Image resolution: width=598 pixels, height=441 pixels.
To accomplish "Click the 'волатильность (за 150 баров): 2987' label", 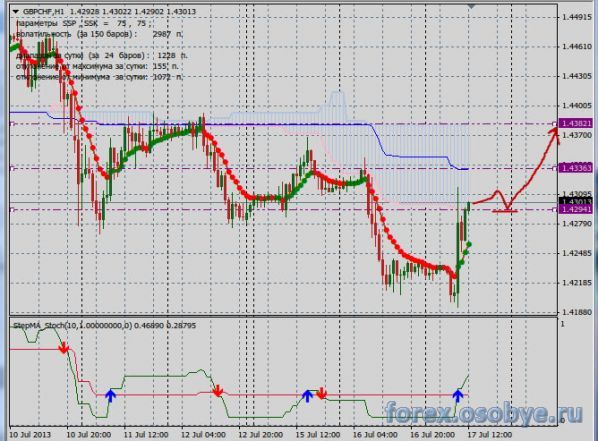I will point(99,34).
